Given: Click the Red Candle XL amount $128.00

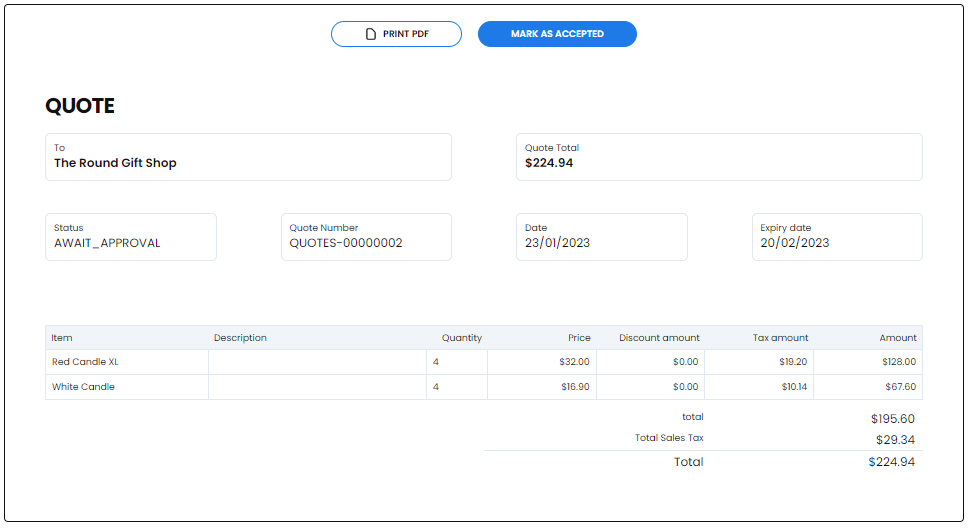Looking at the screenshot, I should [x=899, y=362].
